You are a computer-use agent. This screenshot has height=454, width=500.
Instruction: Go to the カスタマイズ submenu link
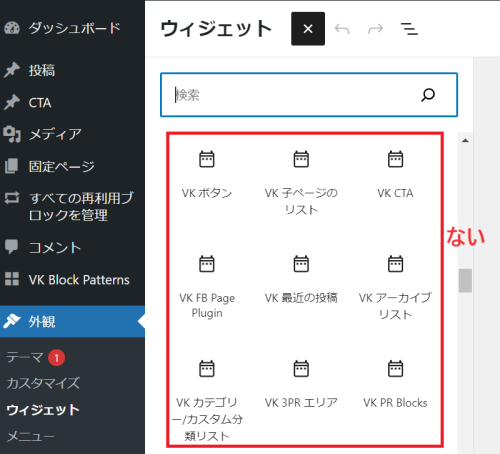[43, 383]
